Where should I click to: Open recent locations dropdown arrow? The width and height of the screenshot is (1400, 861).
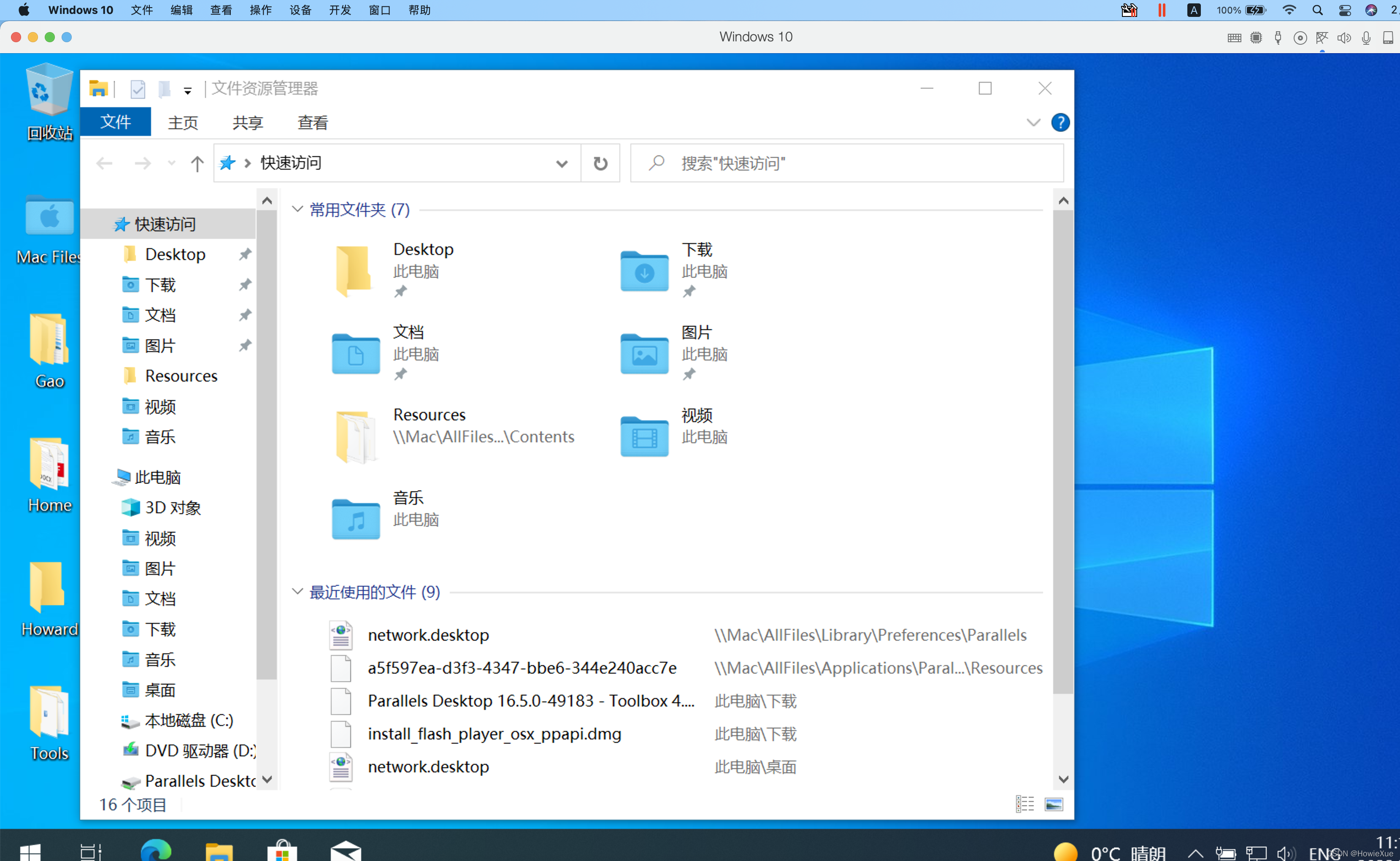(x=171, y=164)
